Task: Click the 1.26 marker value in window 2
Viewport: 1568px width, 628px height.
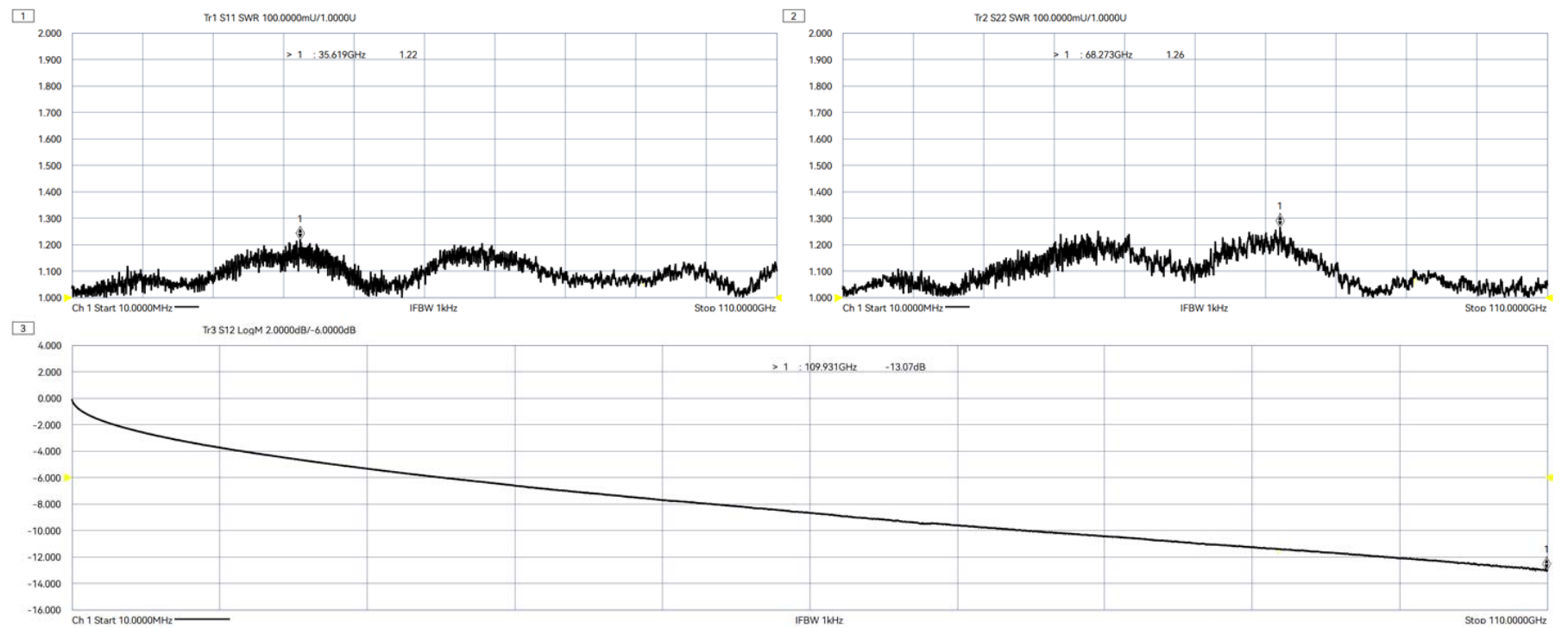Action: pos(1175,54)
